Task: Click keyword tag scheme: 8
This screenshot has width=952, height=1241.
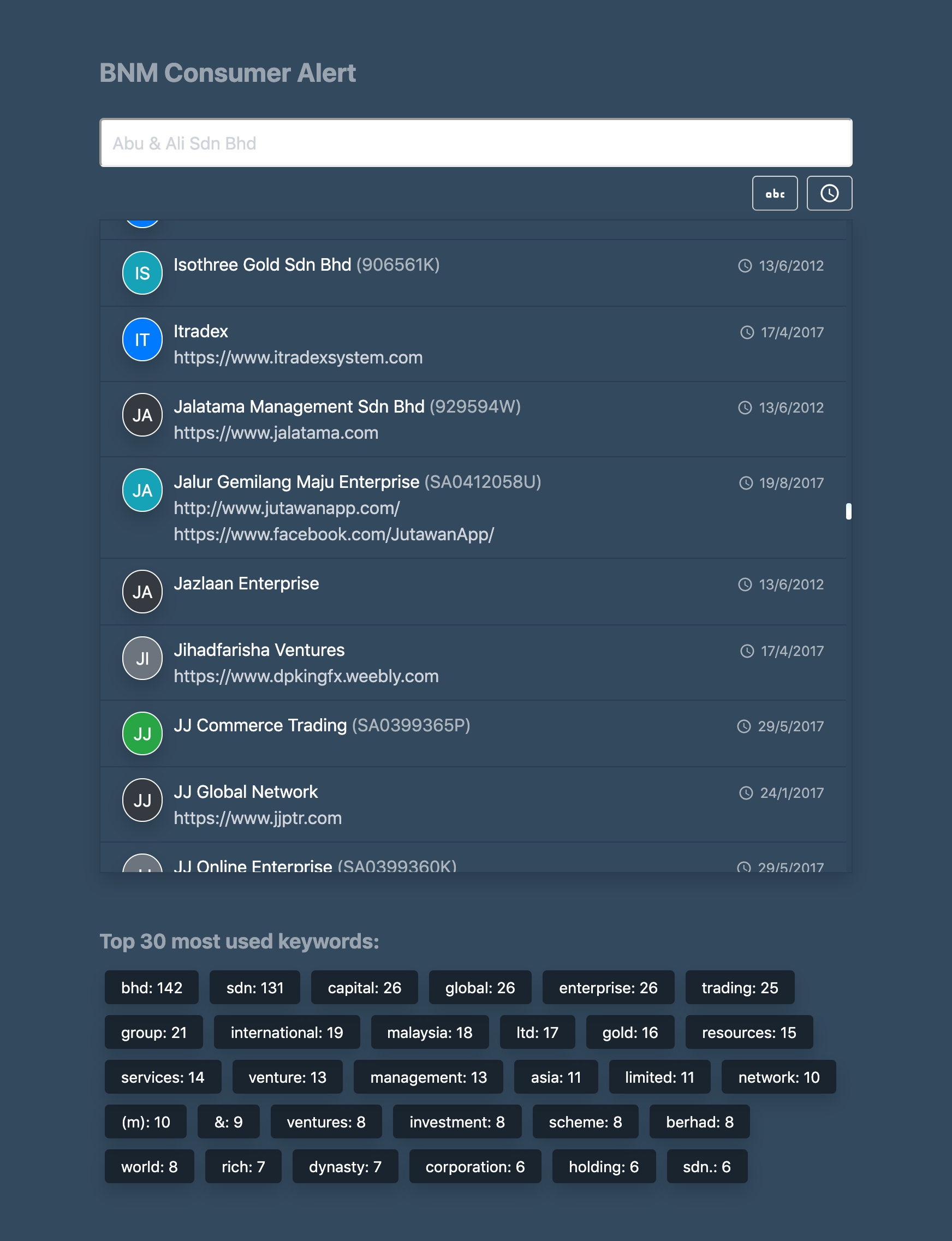Action: 585,1121
